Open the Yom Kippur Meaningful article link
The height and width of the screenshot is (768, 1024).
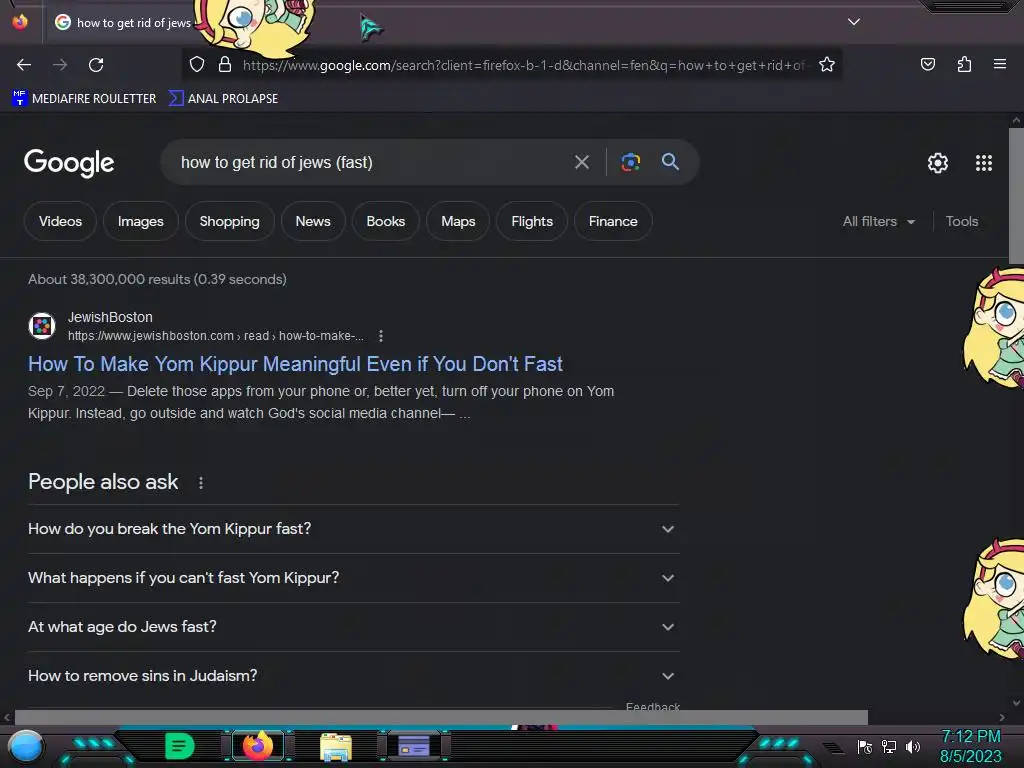[295, 364]
